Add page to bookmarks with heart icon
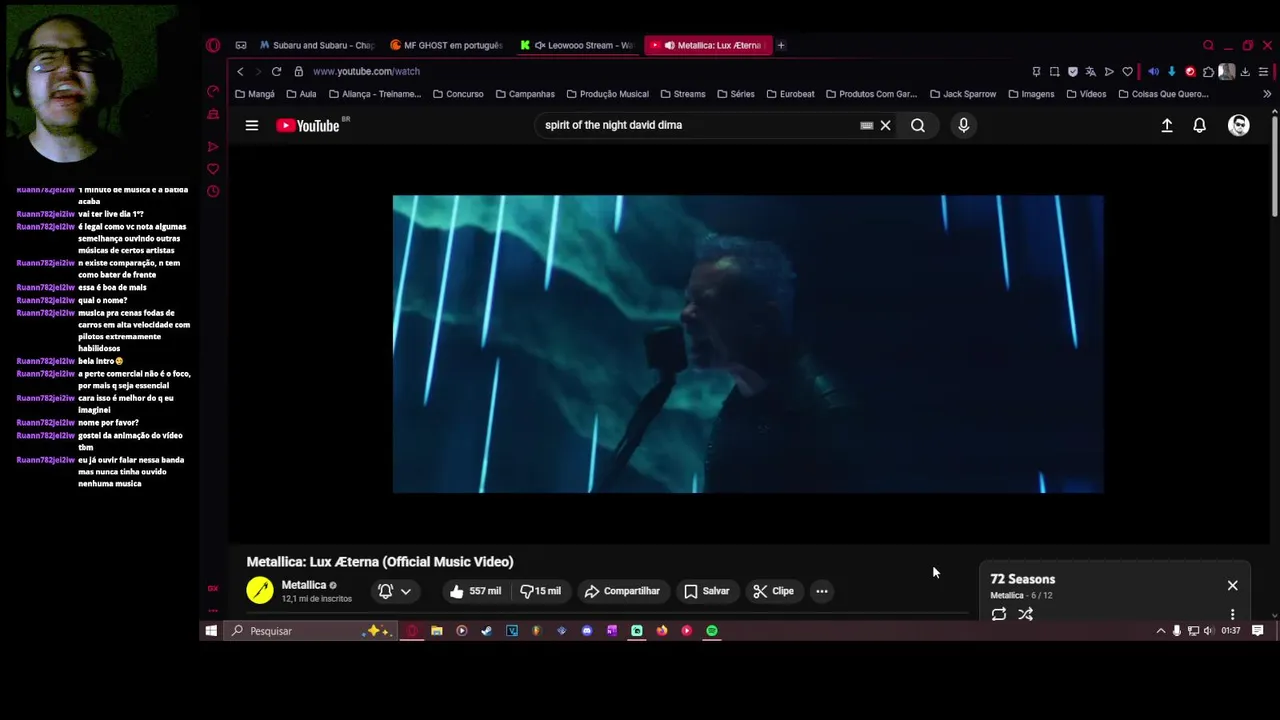The height and width of the screenshot is (720, 1280). 1128,71
